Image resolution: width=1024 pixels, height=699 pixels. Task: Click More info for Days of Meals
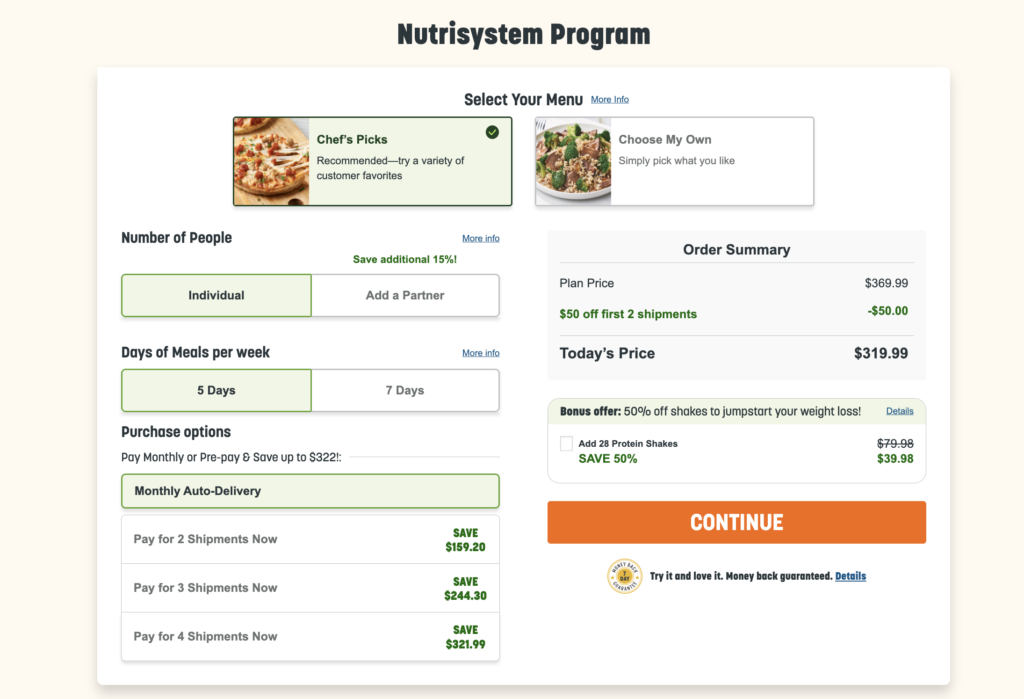481,353
